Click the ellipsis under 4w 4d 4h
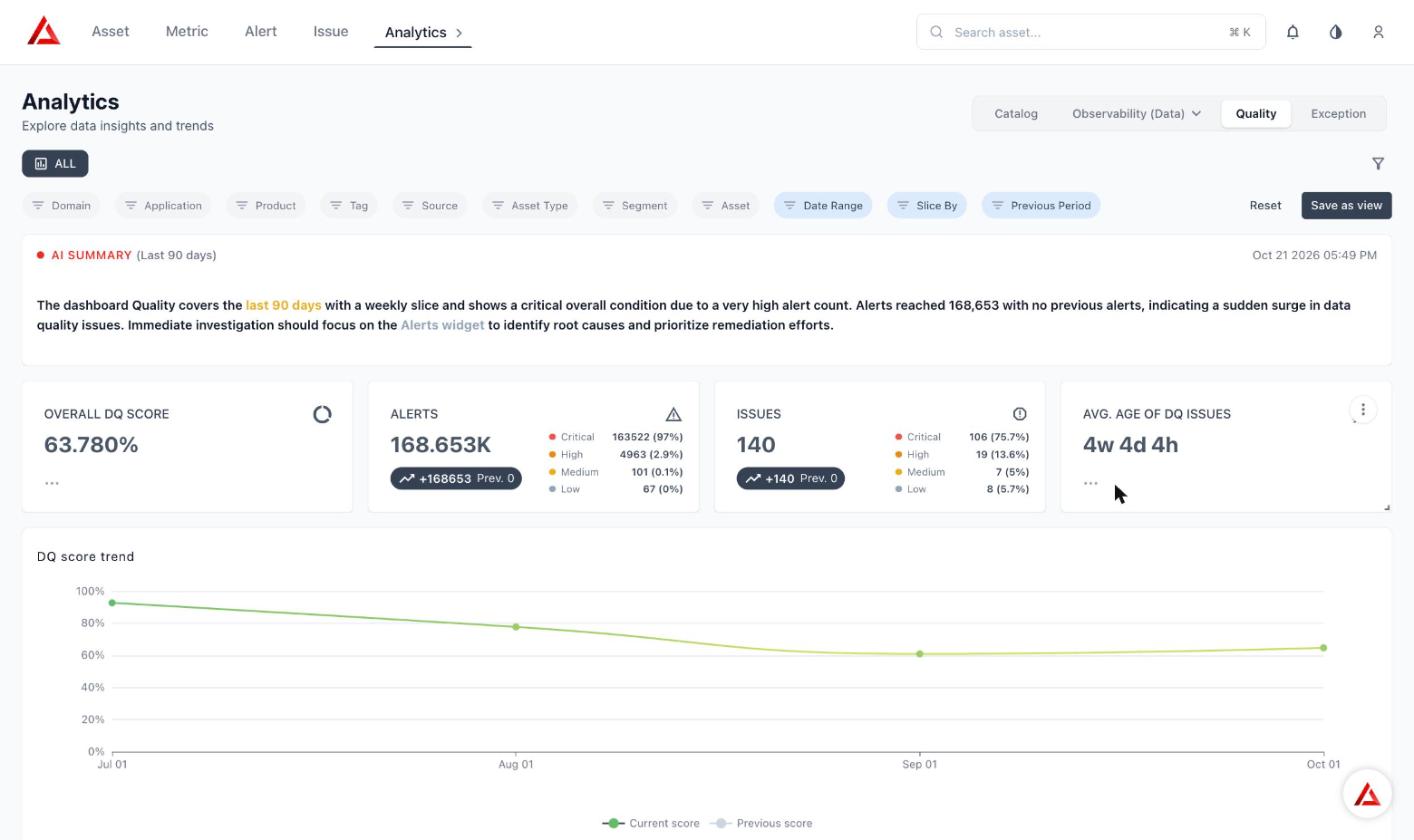The height and width of the screenshot is (840, 1414). pyautogui.click(x=1091, y=483)
